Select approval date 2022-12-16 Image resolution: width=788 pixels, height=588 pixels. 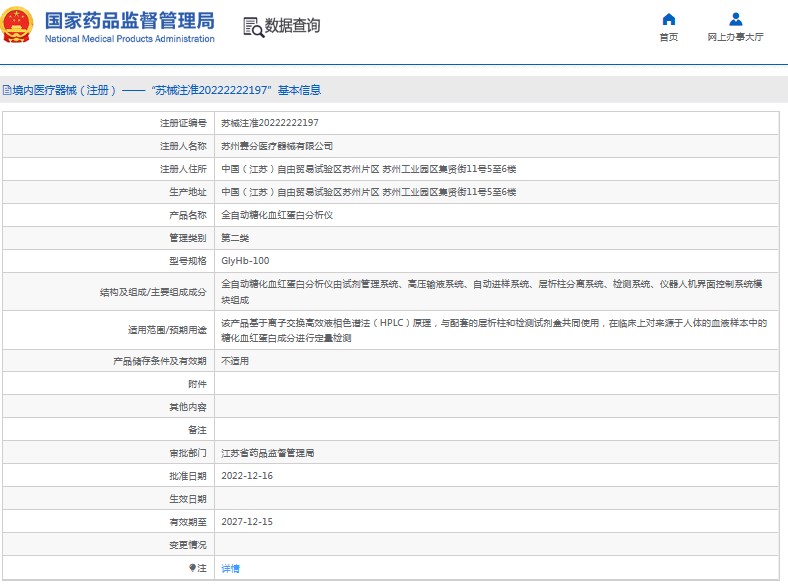click(x=247, y=476)
